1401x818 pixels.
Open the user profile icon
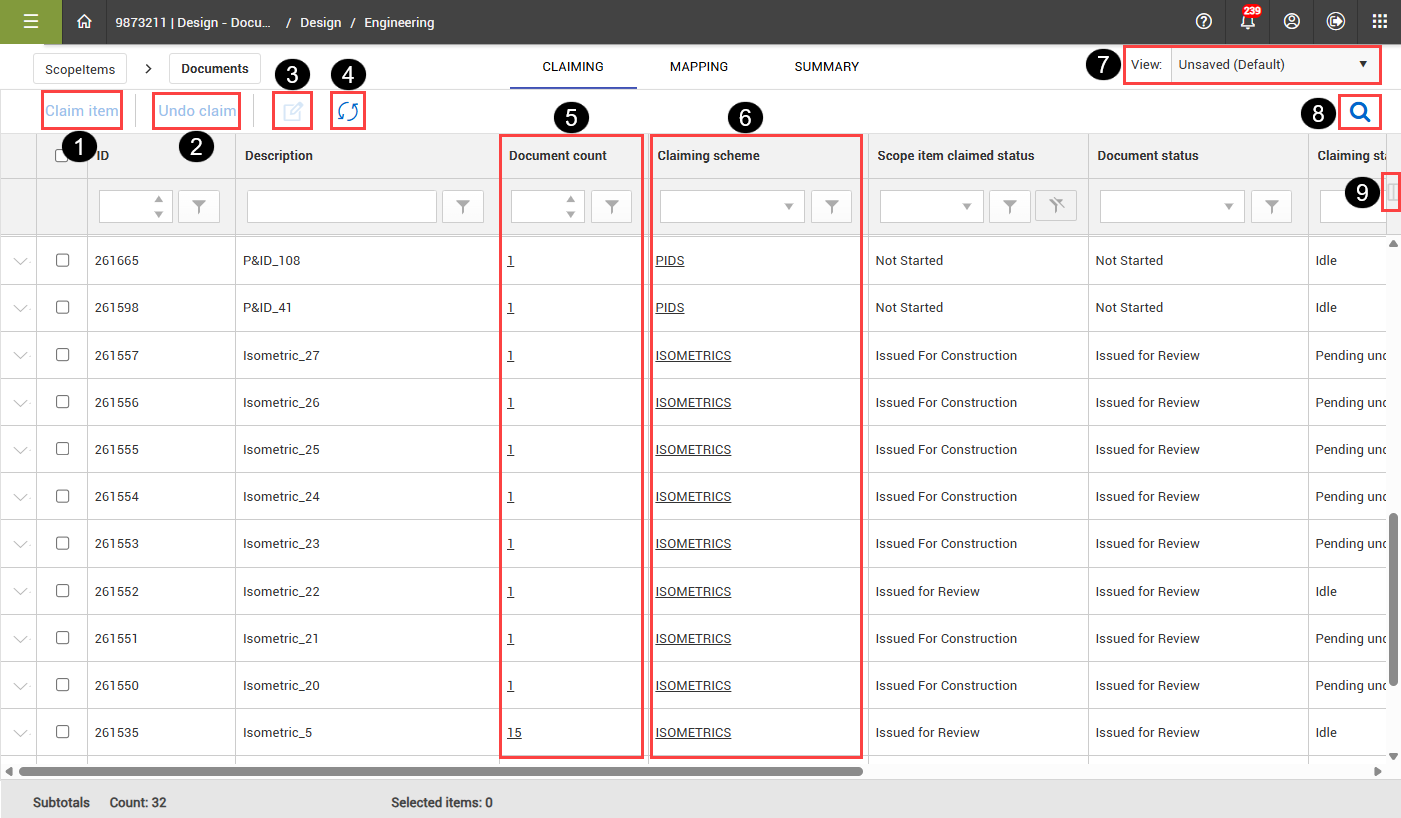pos(1291,21)
